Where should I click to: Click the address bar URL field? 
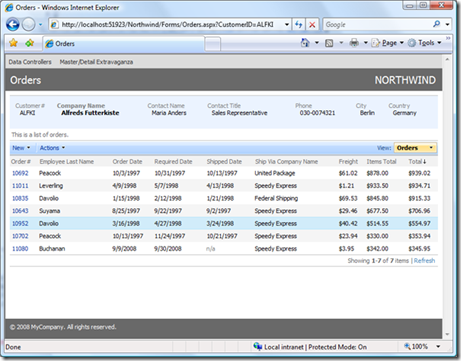pyautogui.click(x=167, y=25)
